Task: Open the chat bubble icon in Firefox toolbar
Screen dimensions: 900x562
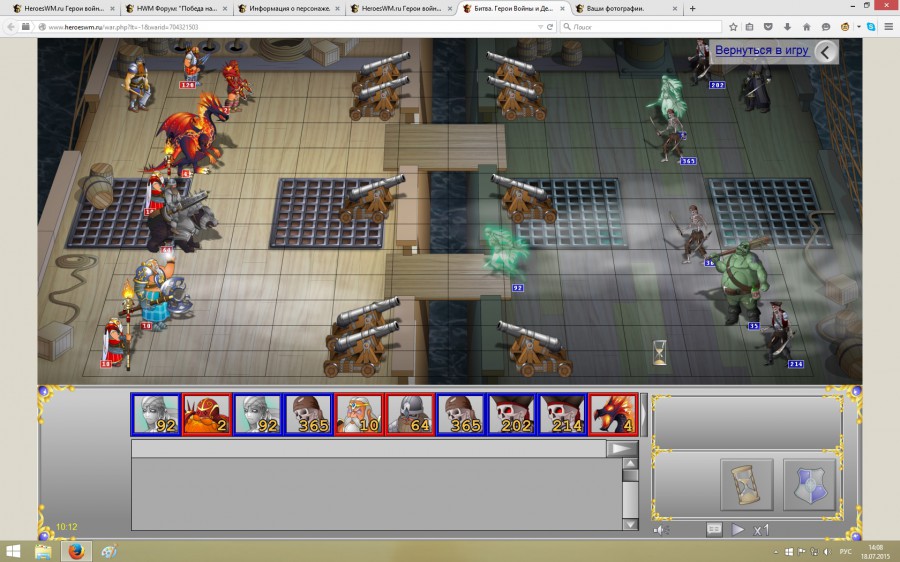Action: (x=826, y=26)
